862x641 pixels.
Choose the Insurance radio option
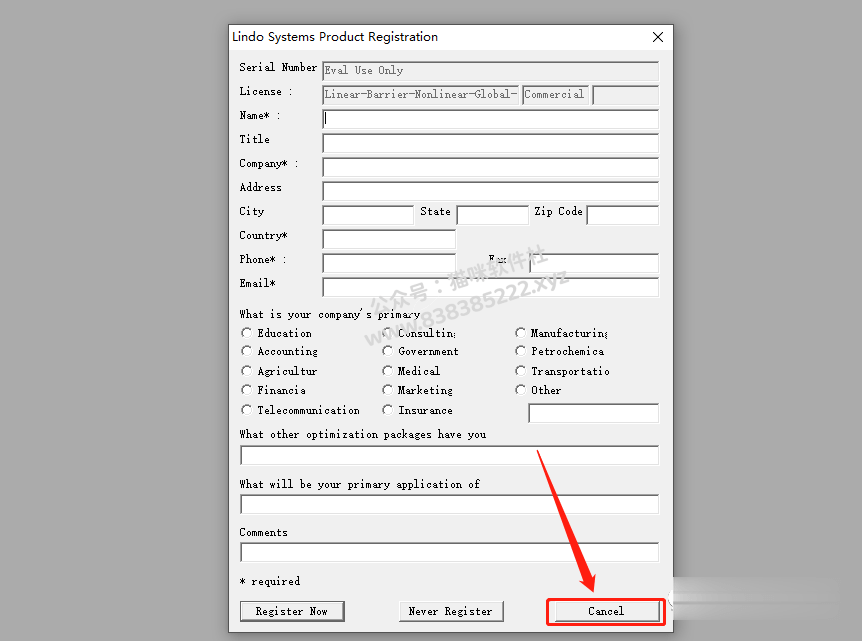(x=388, y=410)
